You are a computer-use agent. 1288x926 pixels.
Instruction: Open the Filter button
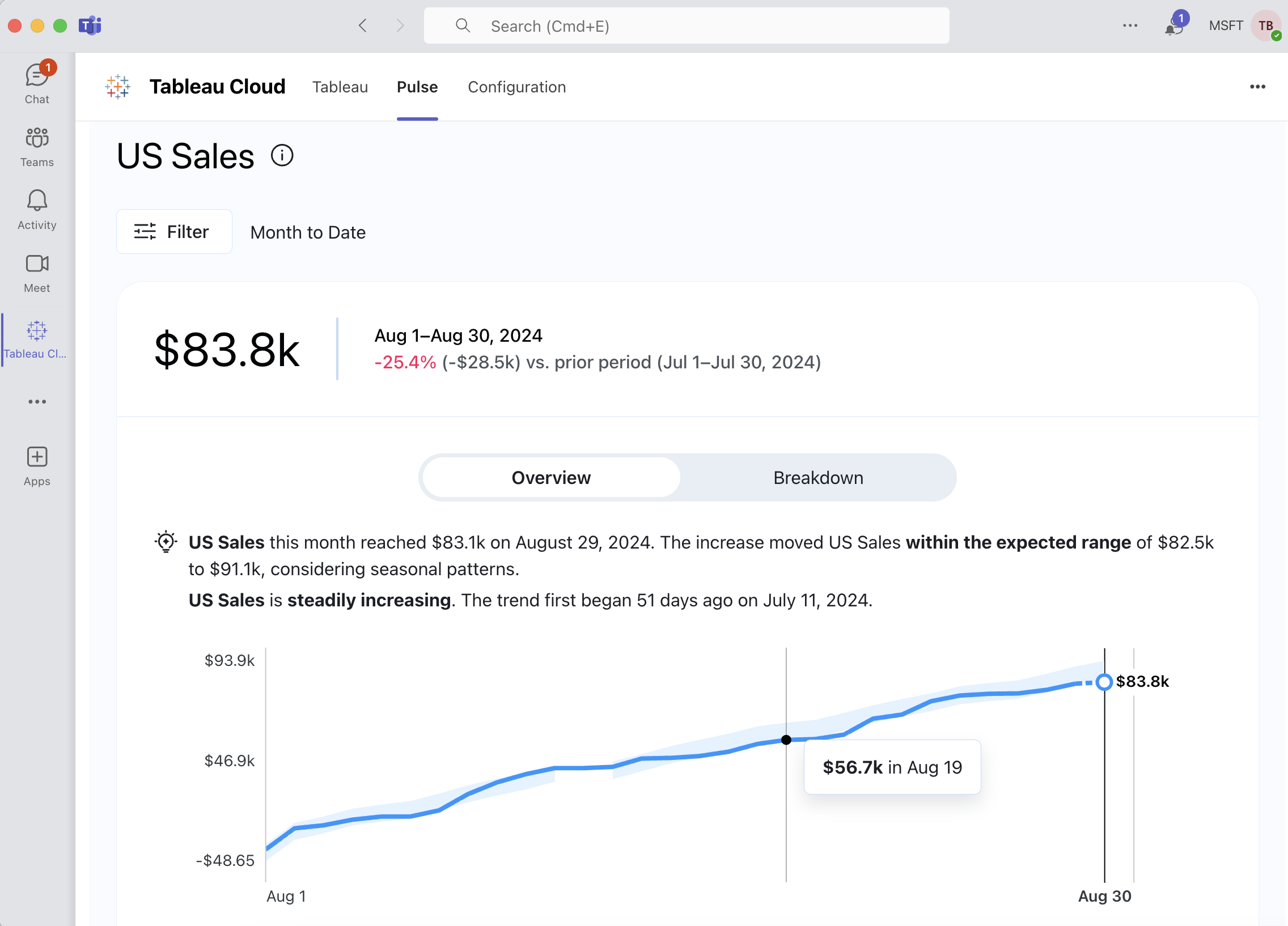tap(175, 232)
